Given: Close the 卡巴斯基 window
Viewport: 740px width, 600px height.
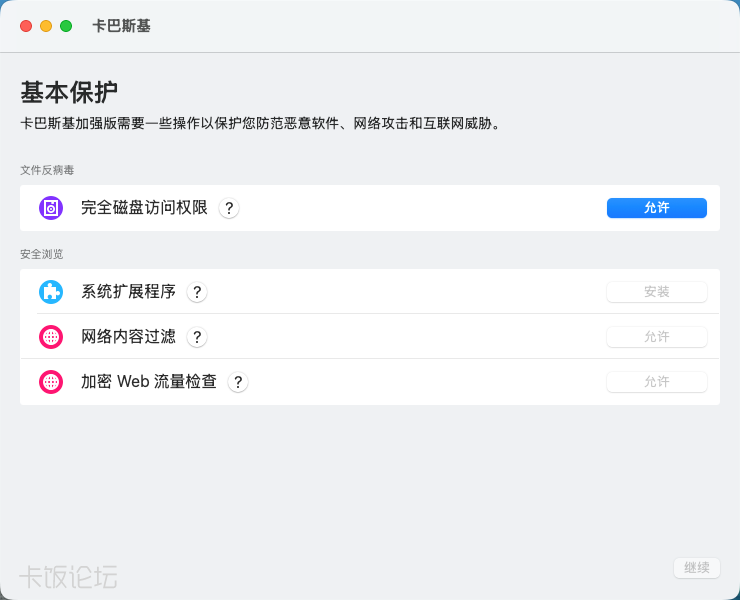Looking at the screenshot, I should [x=26, y=26].
